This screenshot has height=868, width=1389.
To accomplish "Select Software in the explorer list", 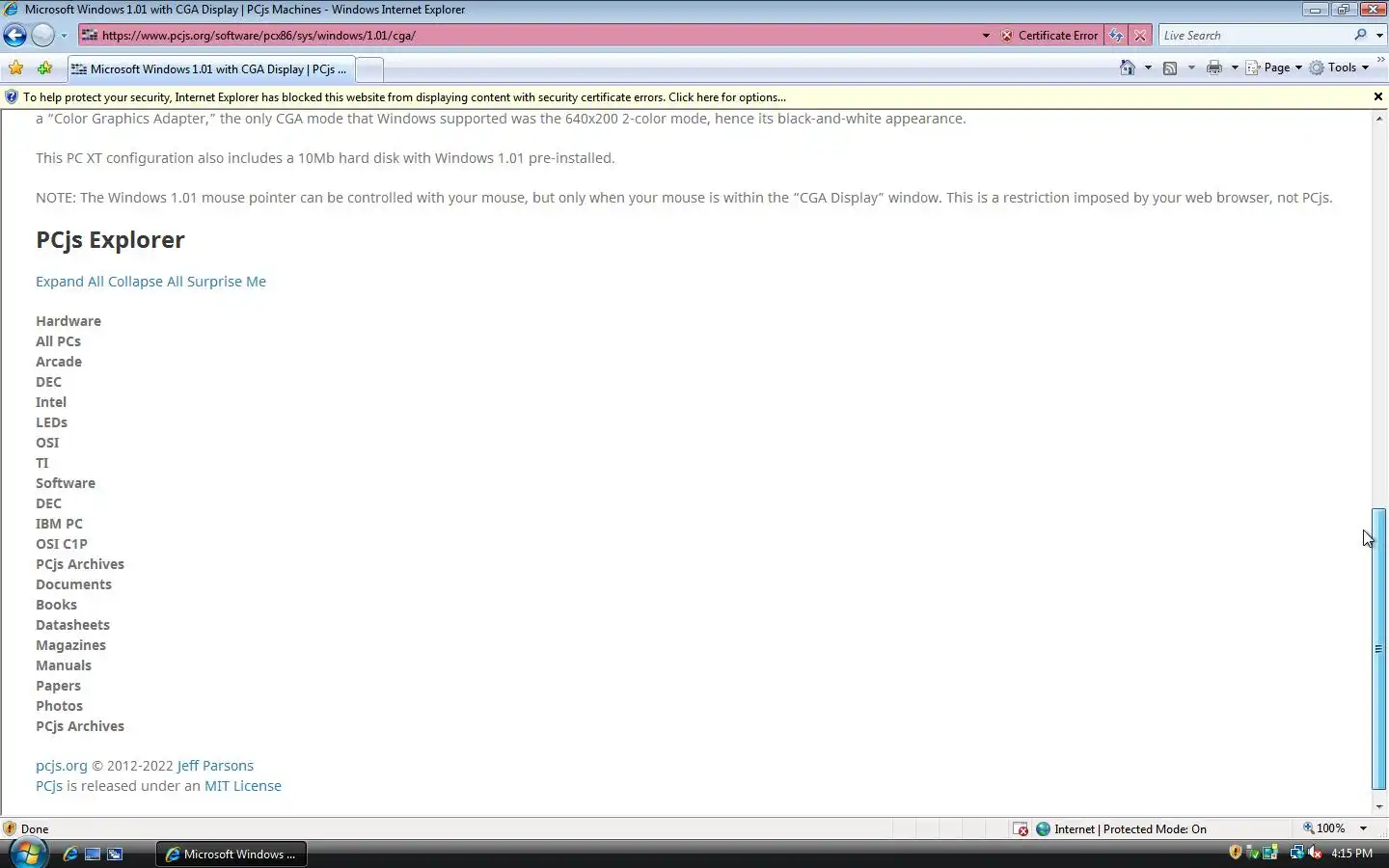I will click(66, 483).
